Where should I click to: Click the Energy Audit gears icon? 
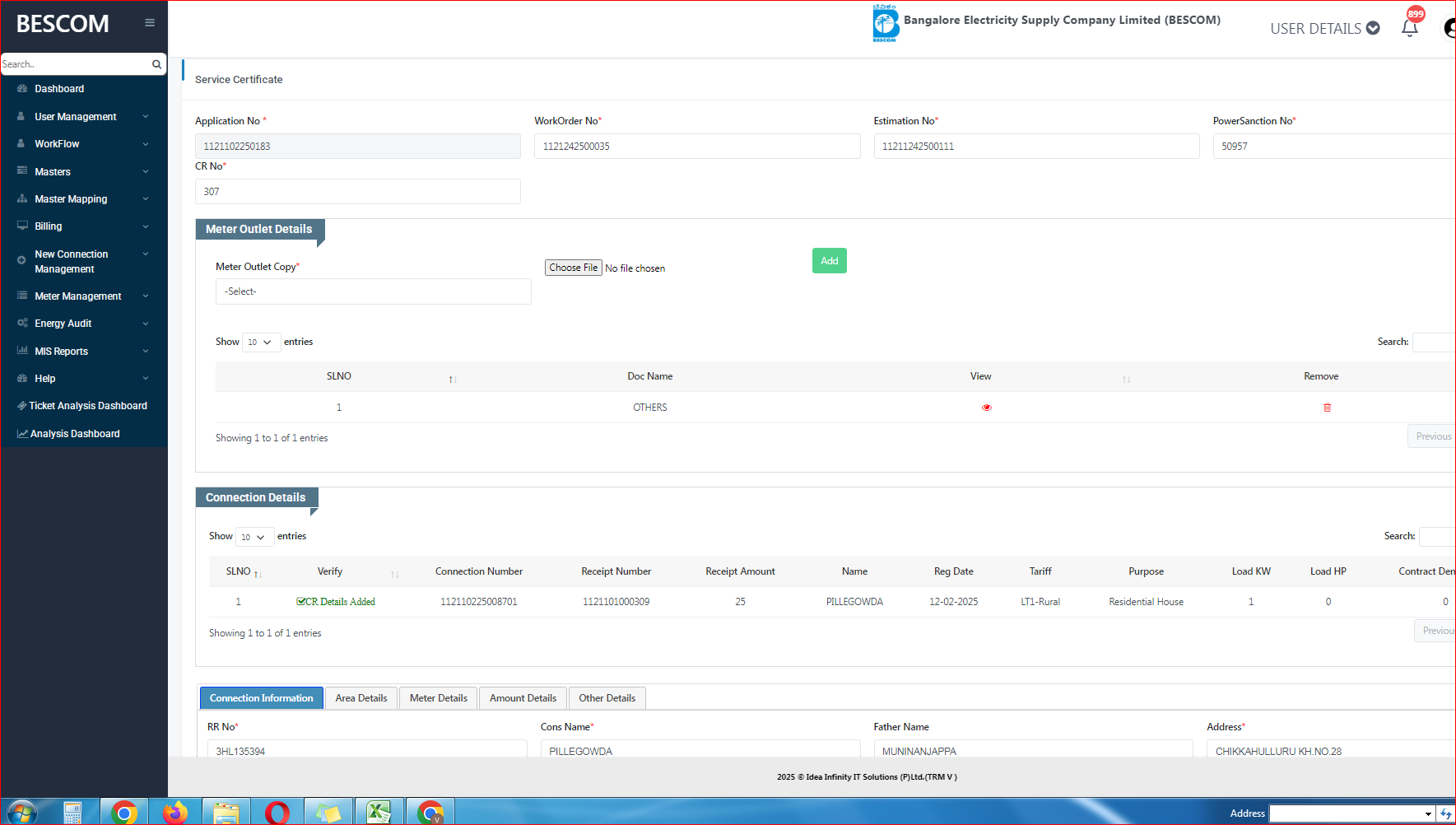(22, 323)
